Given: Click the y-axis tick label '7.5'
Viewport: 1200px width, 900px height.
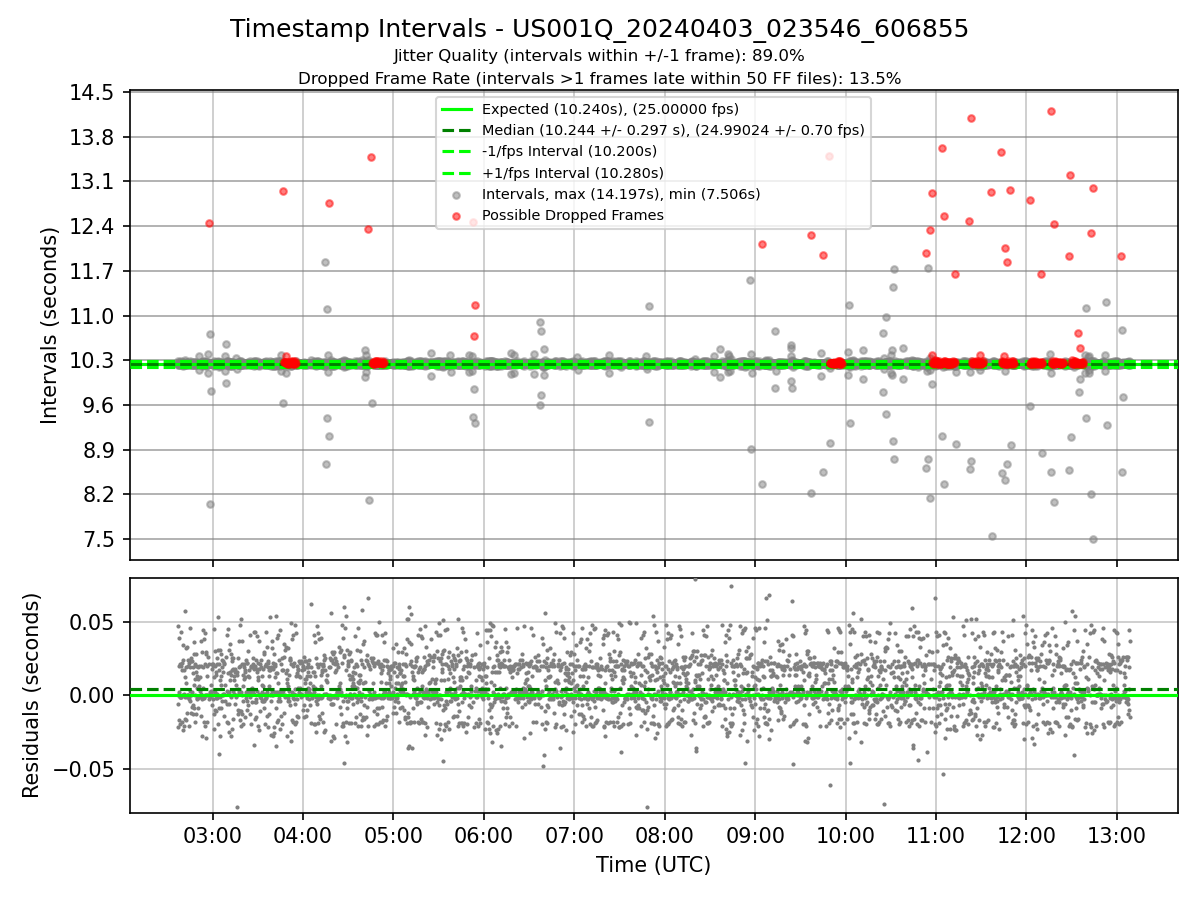Looking at the screenshot, I should 100,539.
